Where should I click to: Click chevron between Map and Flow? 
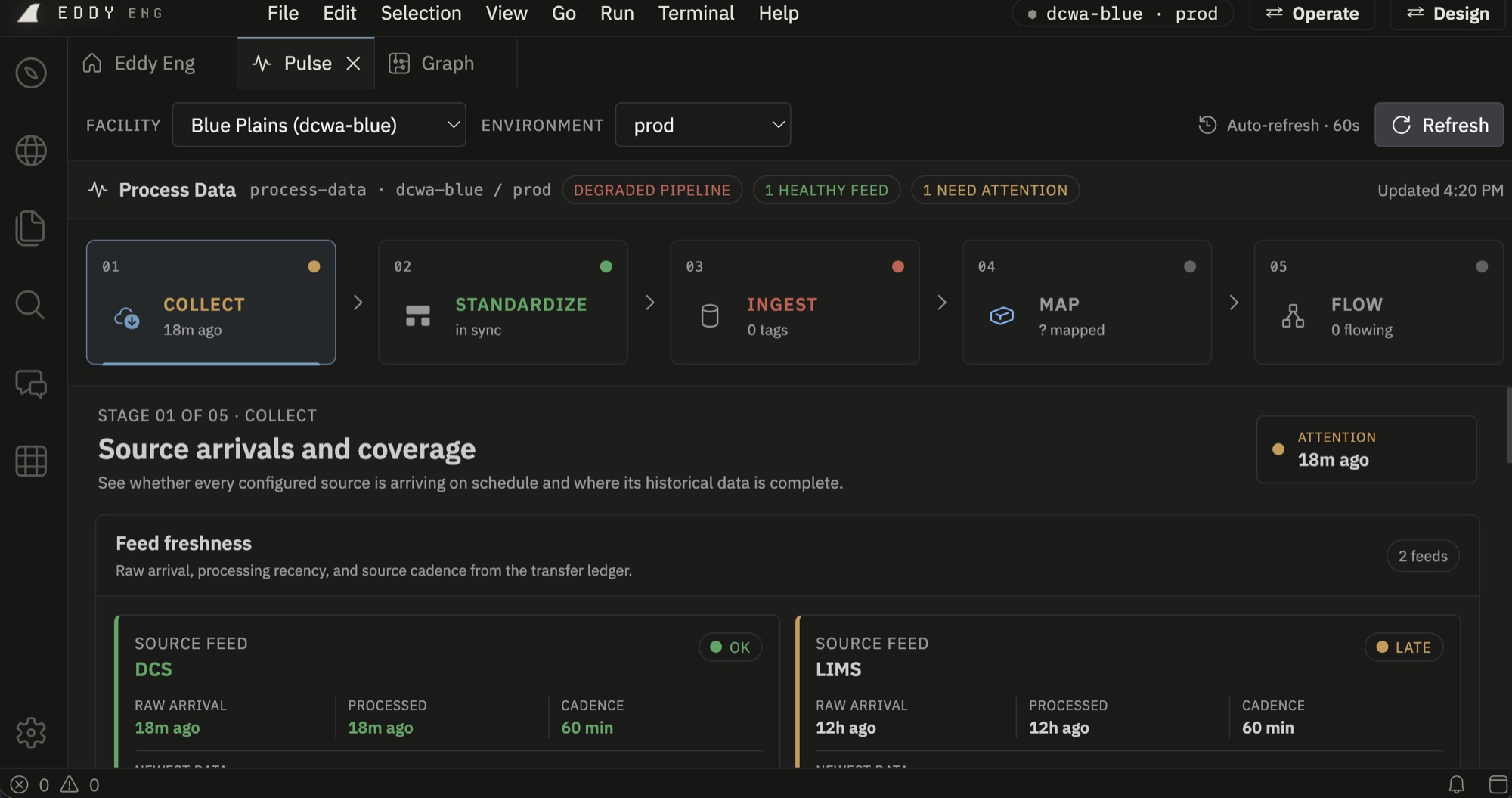click(x=1234, y=303)
